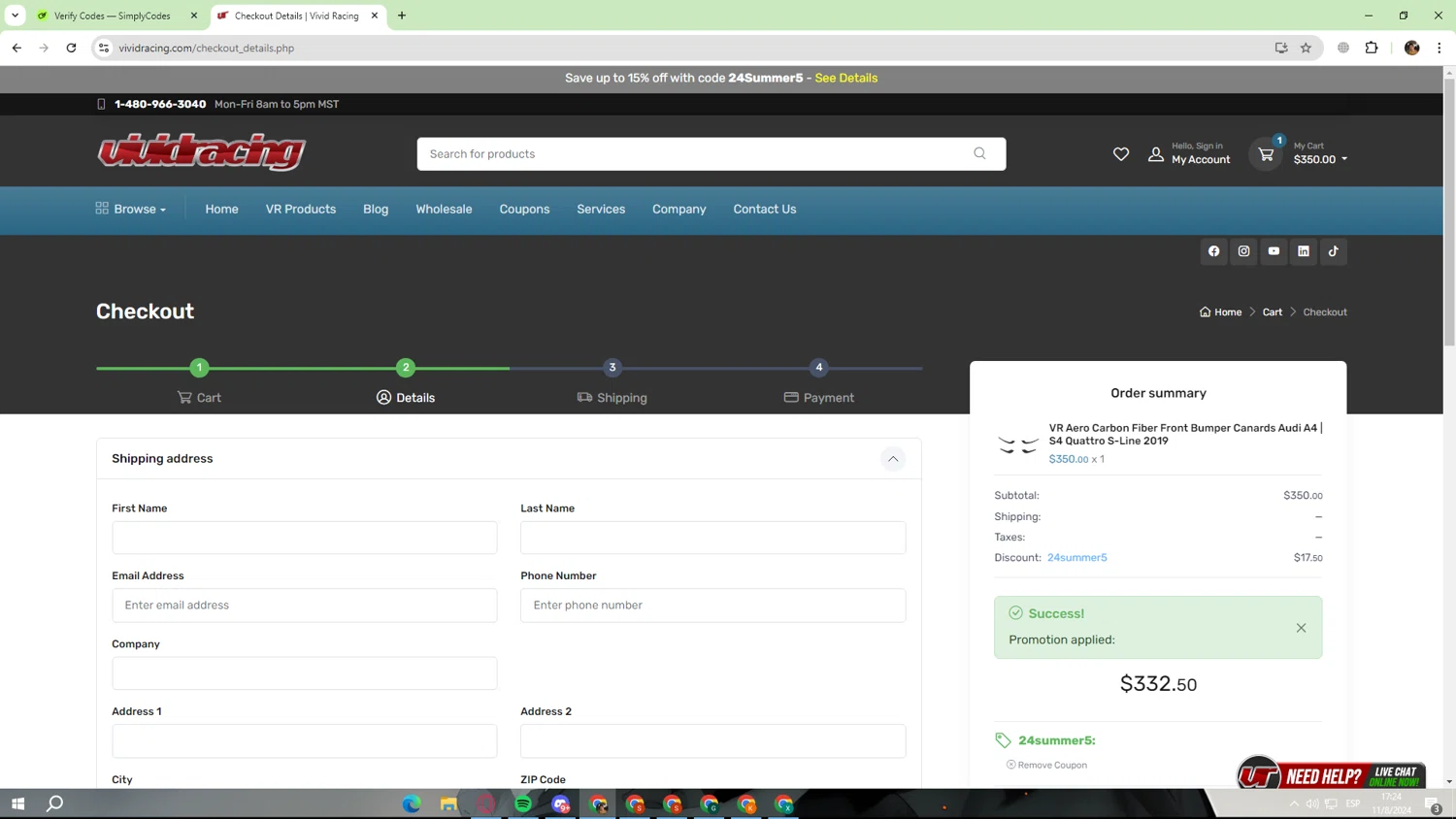Viewport: 1456px width, 819px height.
Task: Open the Coupons menu item
Action: click(x=524, y=209)
